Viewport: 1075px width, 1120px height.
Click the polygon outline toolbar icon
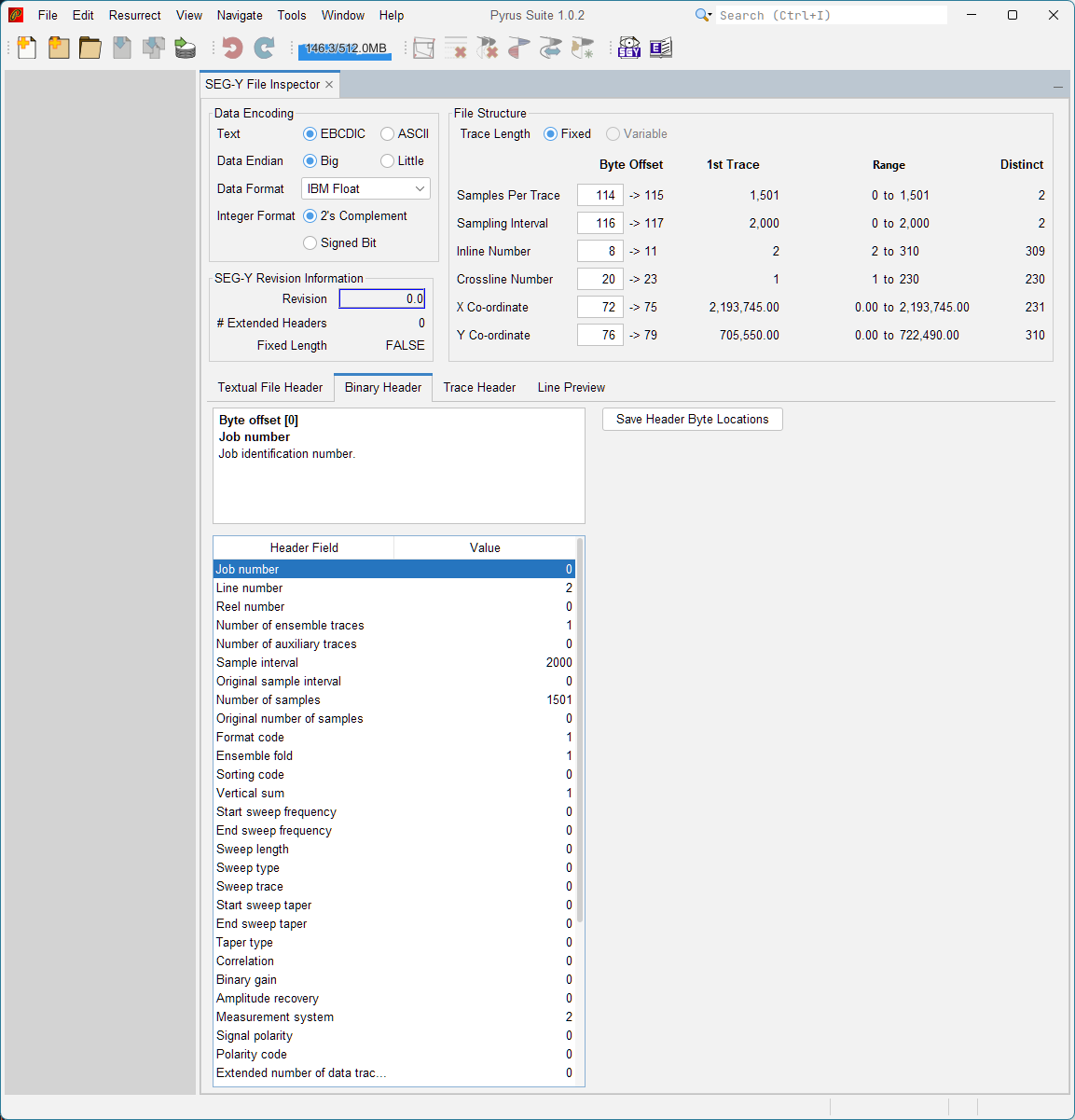424,48
